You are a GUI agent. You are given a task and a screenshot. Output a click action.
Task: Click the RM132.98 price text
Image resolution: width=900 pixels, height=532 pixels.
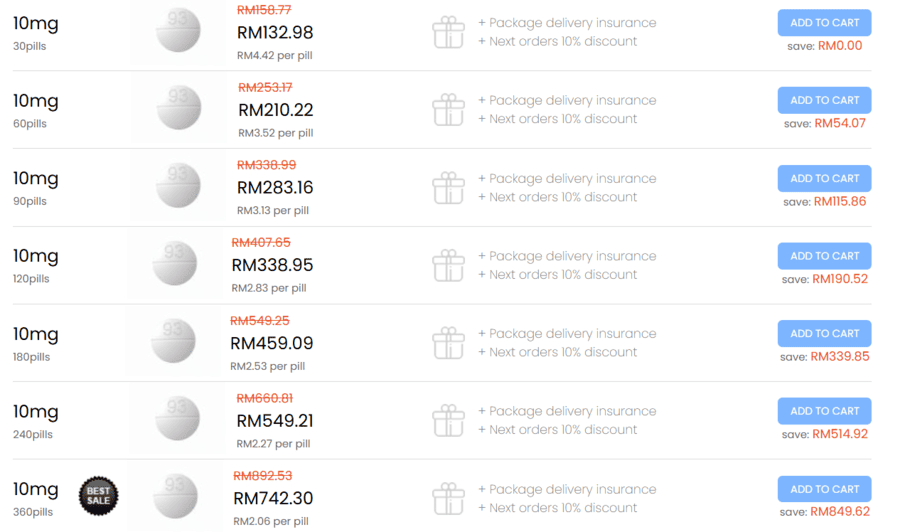275,32
